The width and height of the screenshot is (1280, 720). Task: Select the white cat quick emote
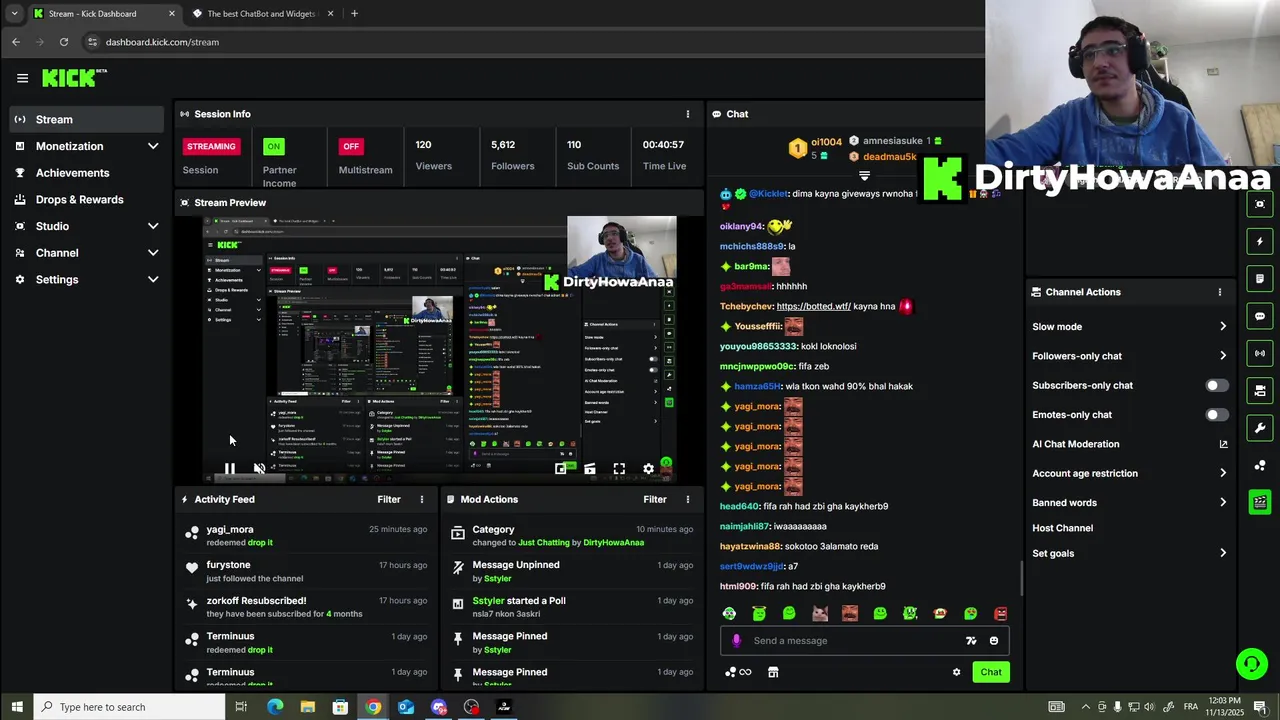coord(820,613)
